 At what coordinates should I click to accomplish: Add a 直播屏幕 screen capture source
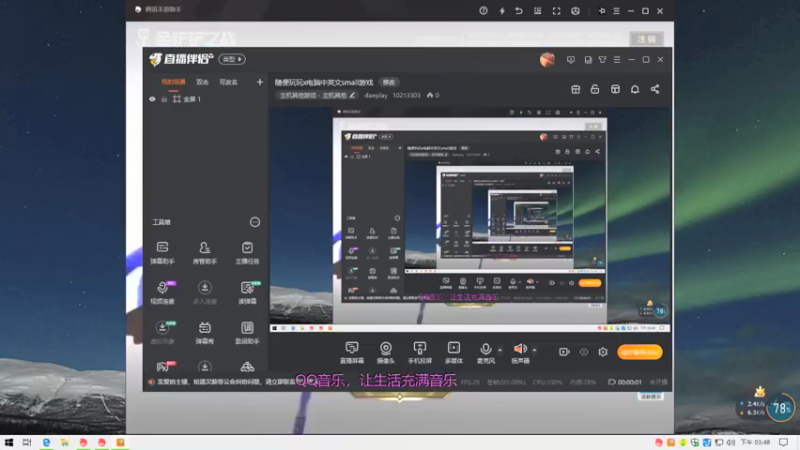click(352, 353)
